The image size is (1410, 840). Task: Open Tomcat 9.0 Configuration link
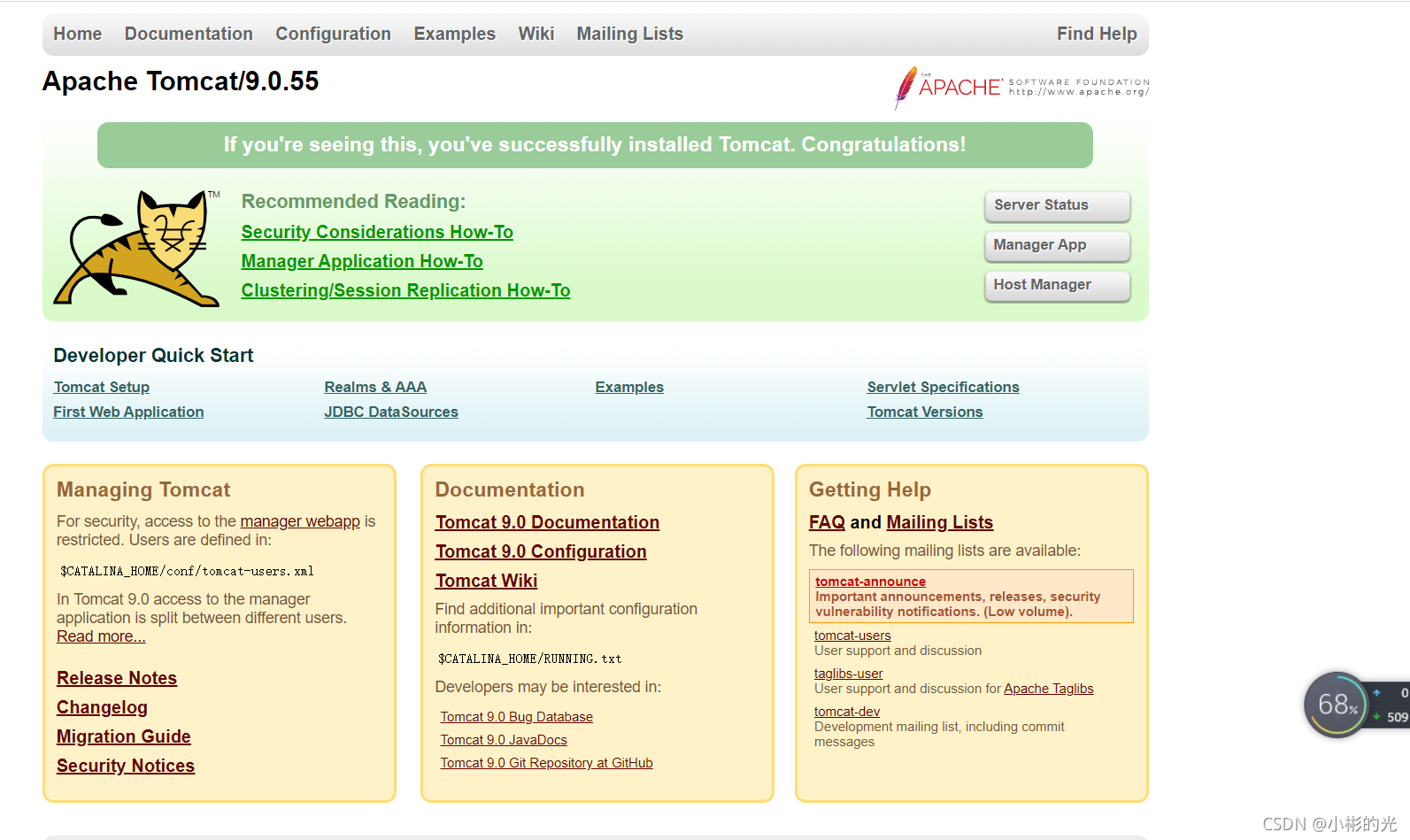click(541, 551)
